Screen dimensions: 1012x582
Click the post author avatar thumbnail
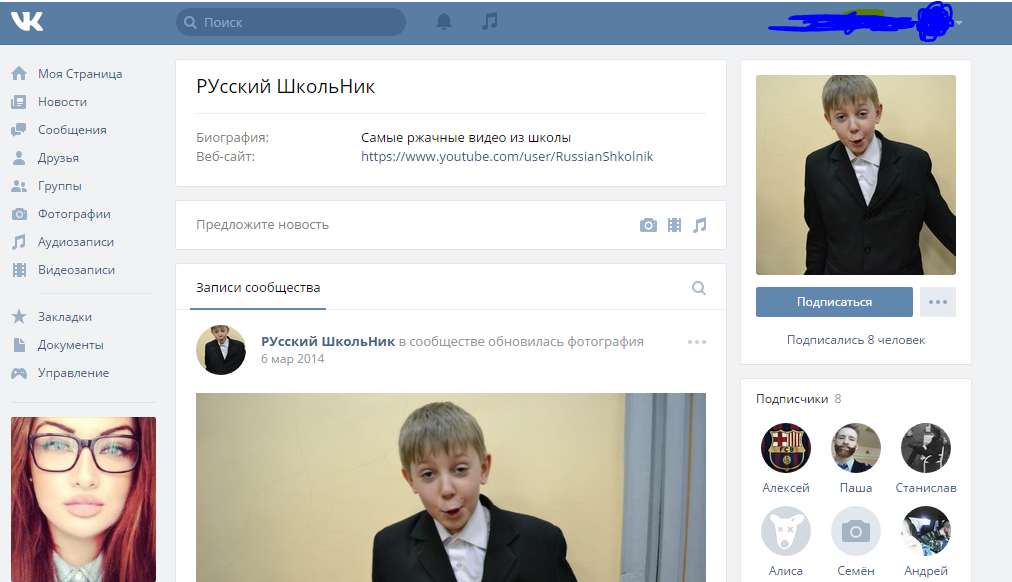point(221,350)
